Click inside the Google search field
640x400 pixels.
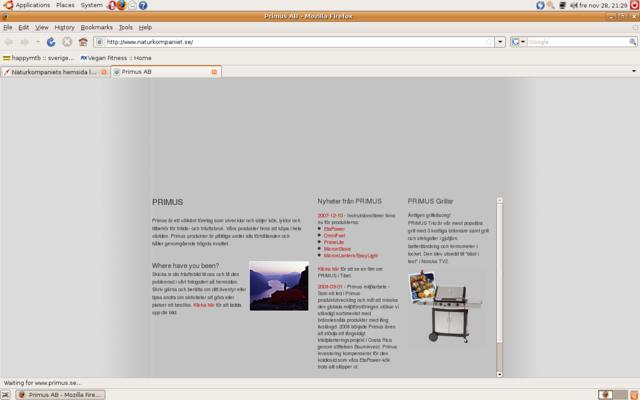578,42
